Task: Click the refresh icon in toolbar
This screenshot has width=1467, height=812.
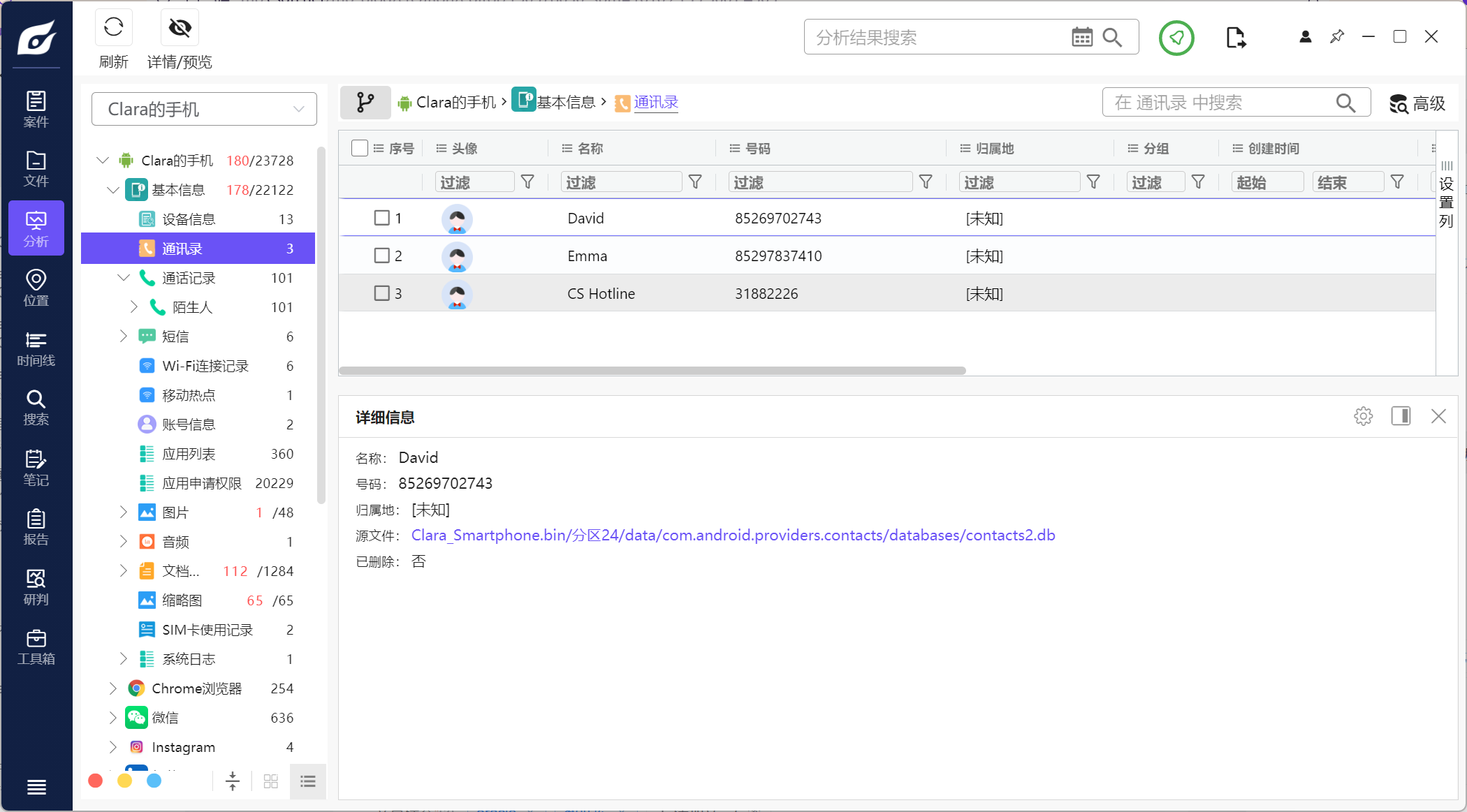Action: [113, 28]
